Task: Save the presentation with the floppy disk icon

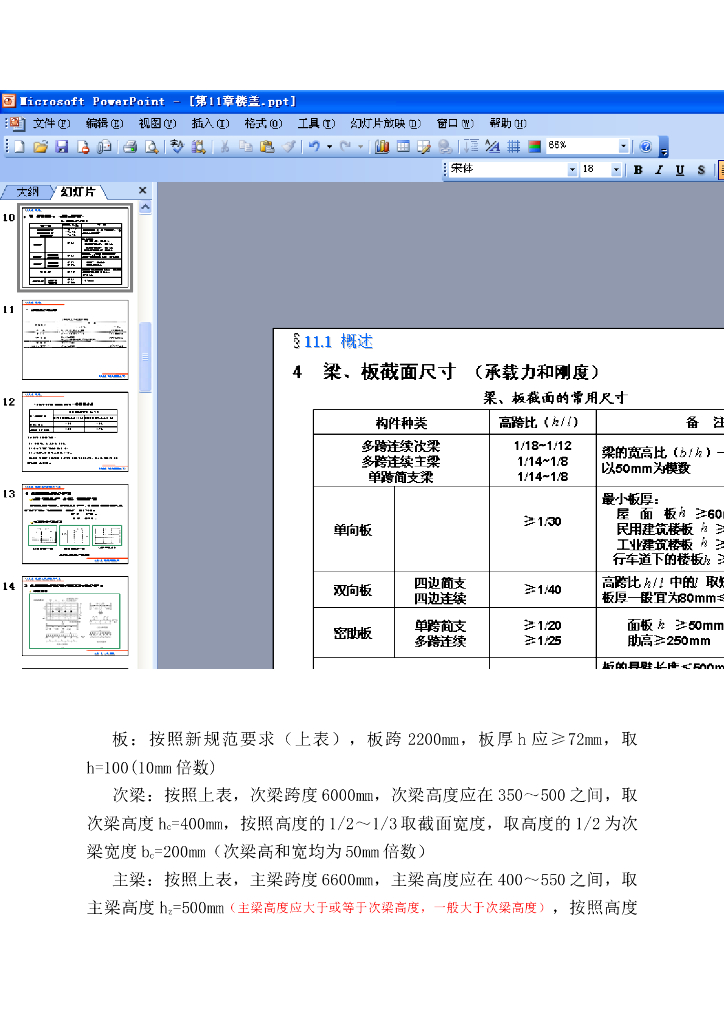Action: point(61,147)
